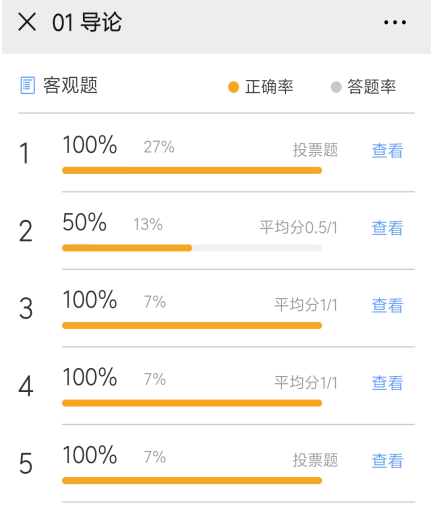View details for question 1
434x512 pixels.
(x=387, y=150)
